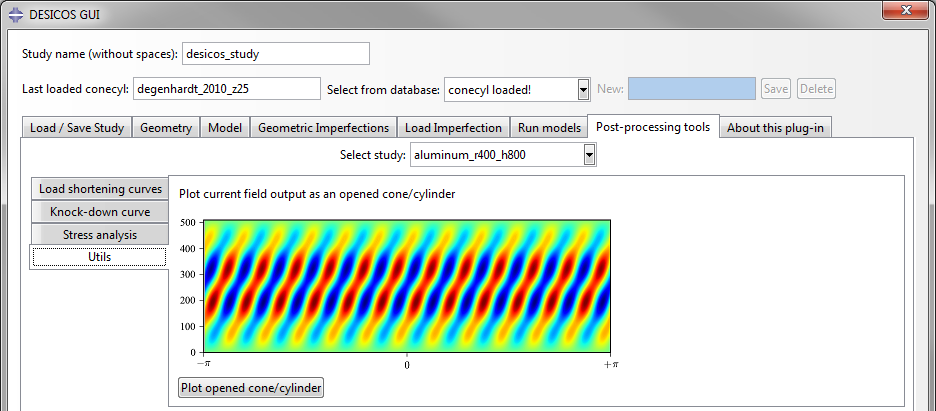
Task: Switch to the Load / Save Study tab
Action: (77, 128)
